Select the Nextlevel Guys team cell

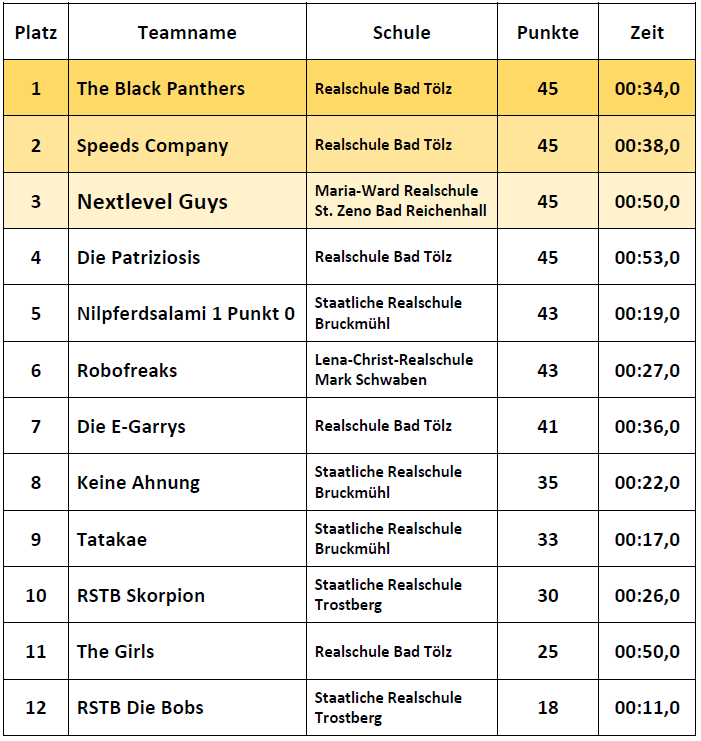[153, 201]
